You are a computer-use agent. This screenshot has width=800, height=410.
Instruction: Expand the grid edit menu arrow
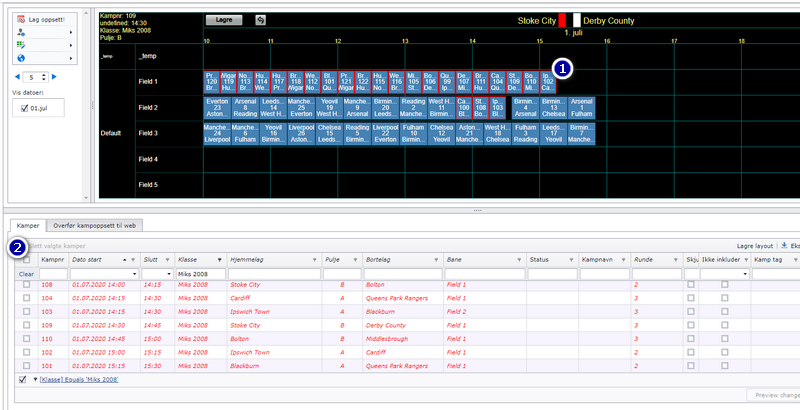pyautogui.click(x=71, y=45)
